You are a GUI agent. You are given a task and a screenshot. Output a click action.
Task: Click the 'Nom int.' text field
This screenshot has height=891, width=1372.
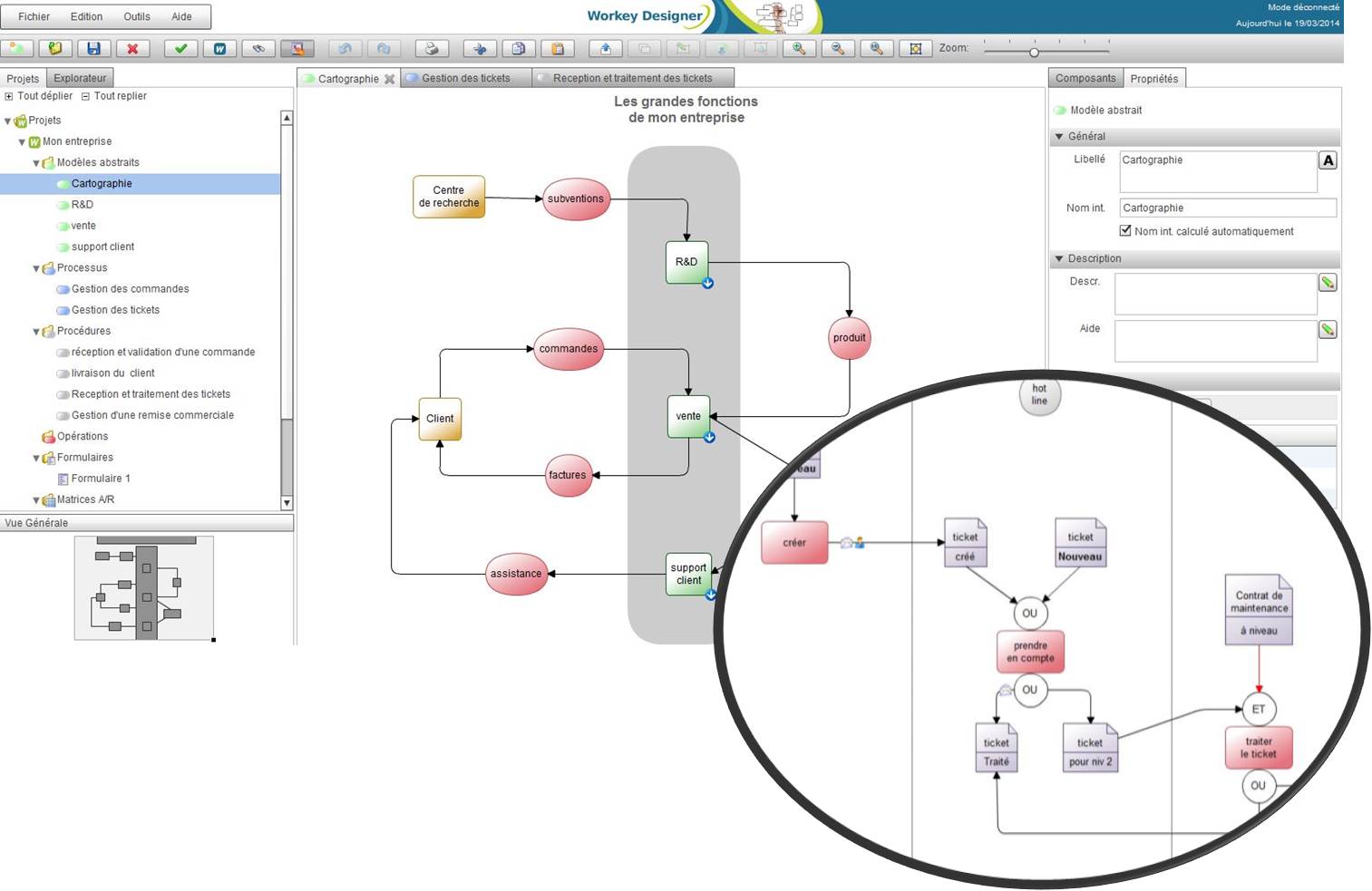tap(1228, 208)
